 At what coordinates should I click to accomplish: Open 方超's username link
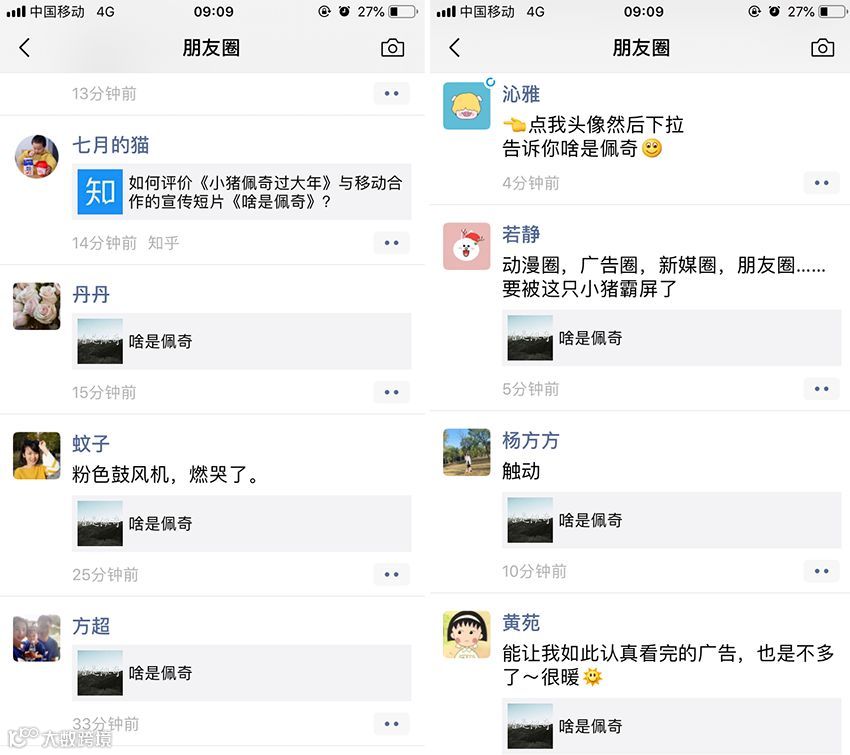click(x=91, y=626)
